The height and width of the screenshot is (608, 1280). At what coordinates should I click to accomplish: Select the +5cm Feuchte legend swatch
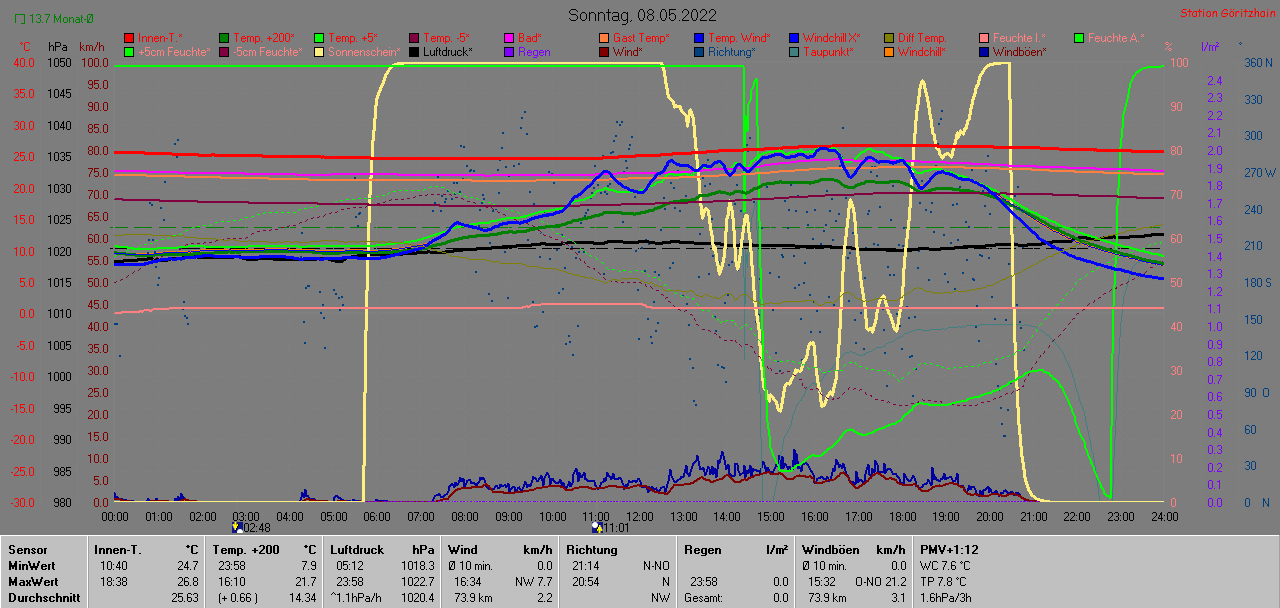coord(128,51)
